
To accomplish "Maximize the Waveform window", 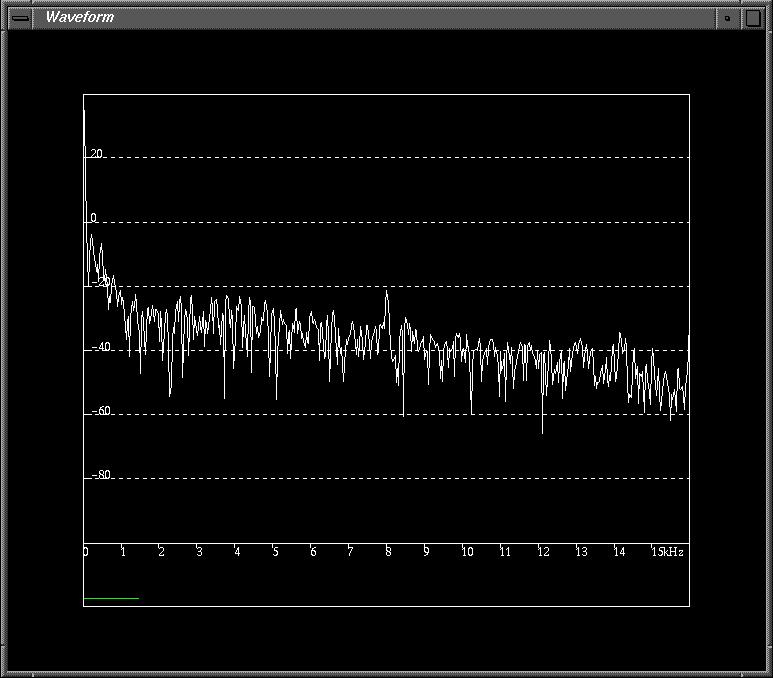I will click(x=752, y=17).
